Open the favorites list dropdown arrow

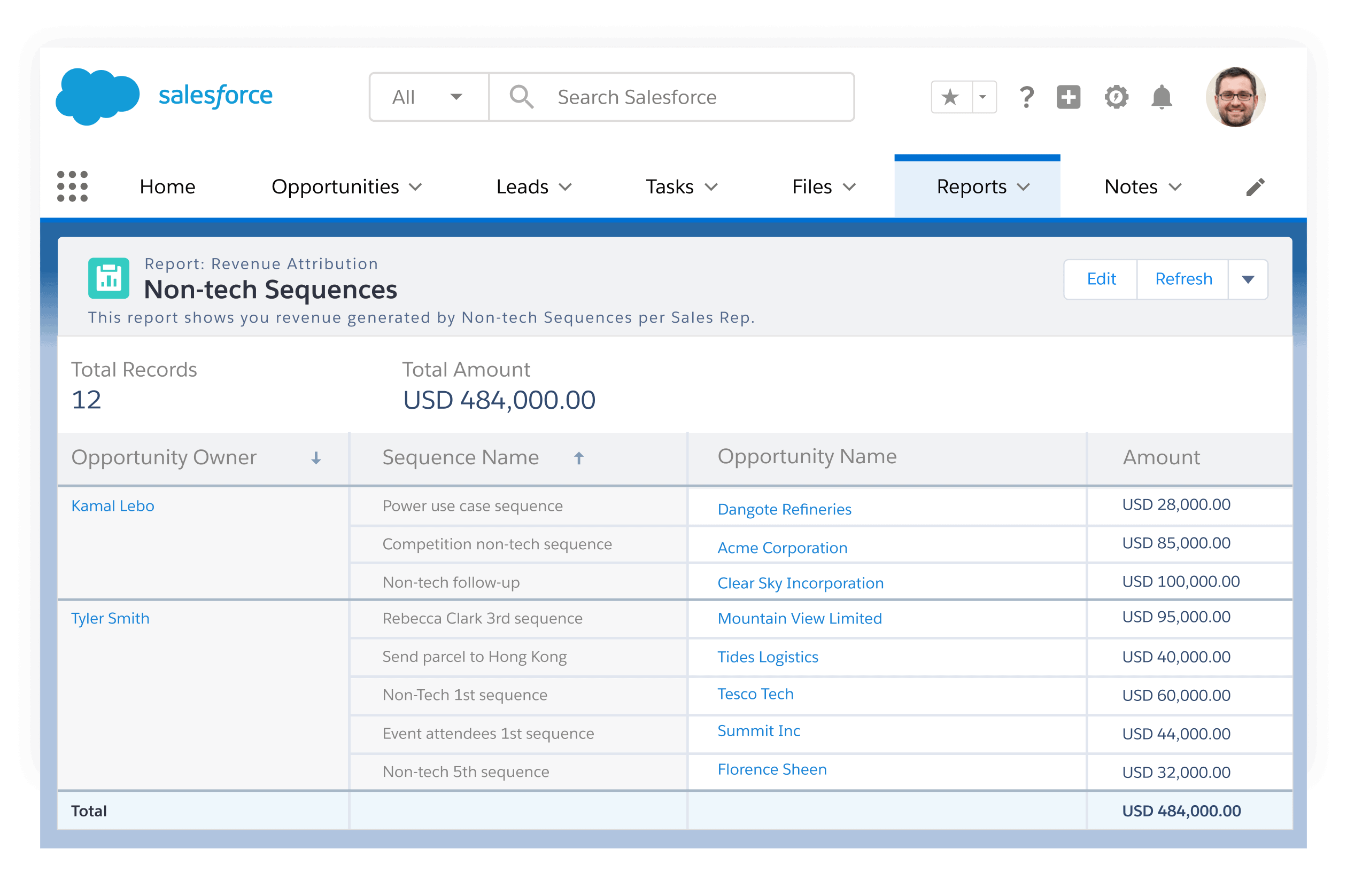tap(984, 97)
